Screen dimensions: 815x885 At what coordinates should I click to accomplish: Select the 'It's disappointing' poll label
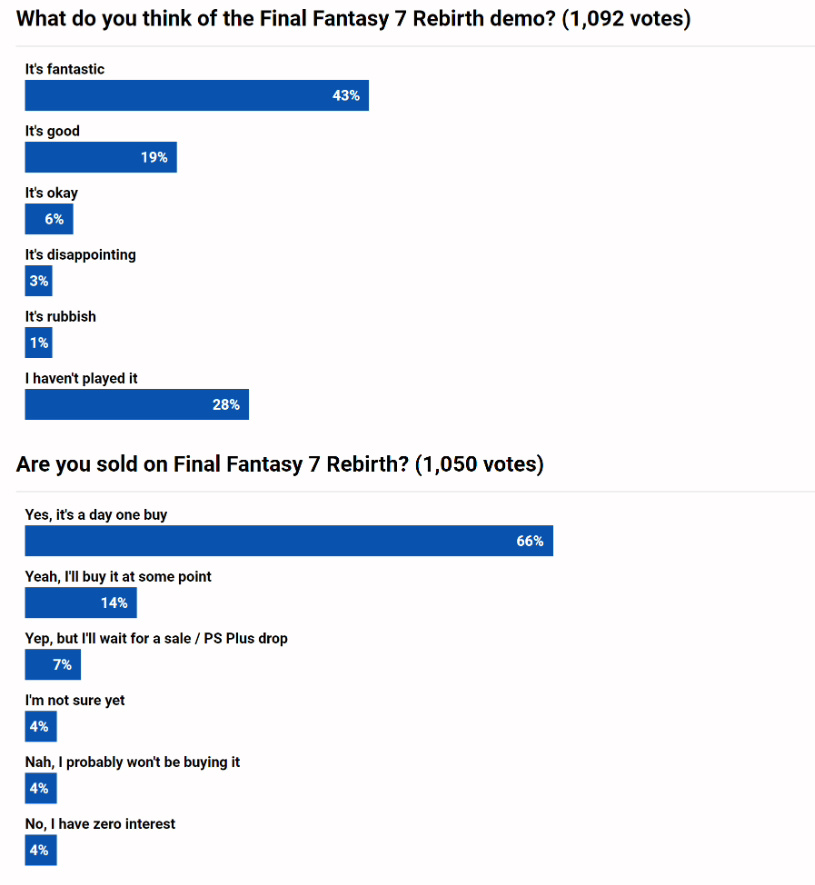pos(80,255)
